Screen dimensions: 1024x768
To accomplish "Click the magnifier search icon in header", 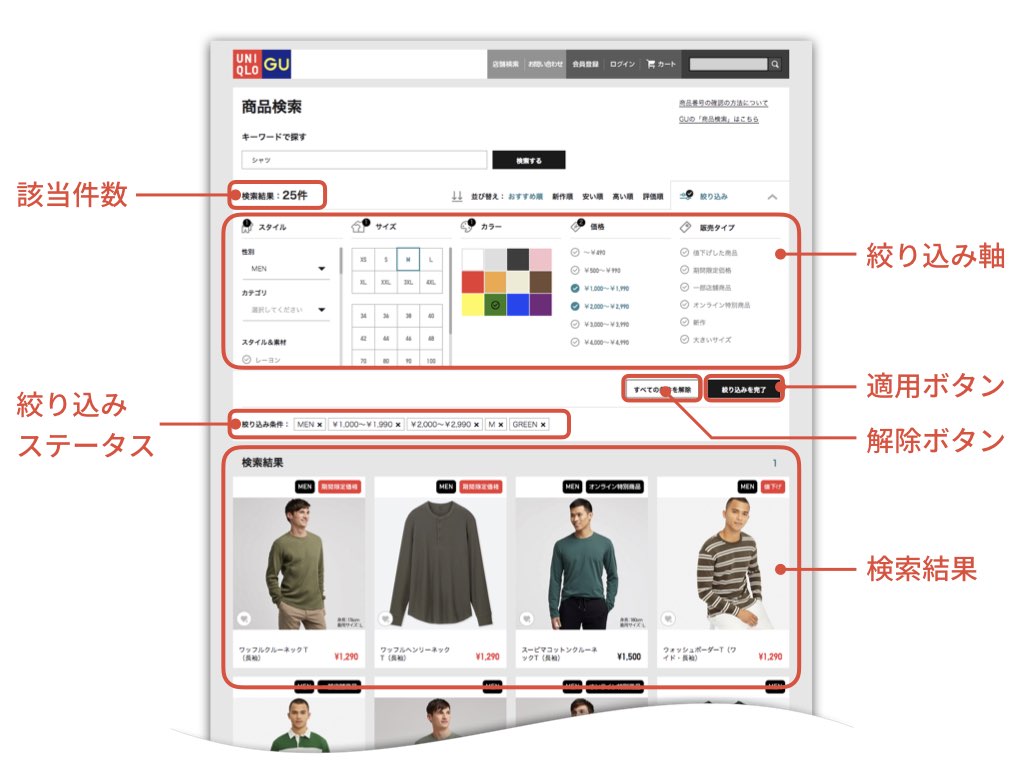I will click(x=775, y=64).
